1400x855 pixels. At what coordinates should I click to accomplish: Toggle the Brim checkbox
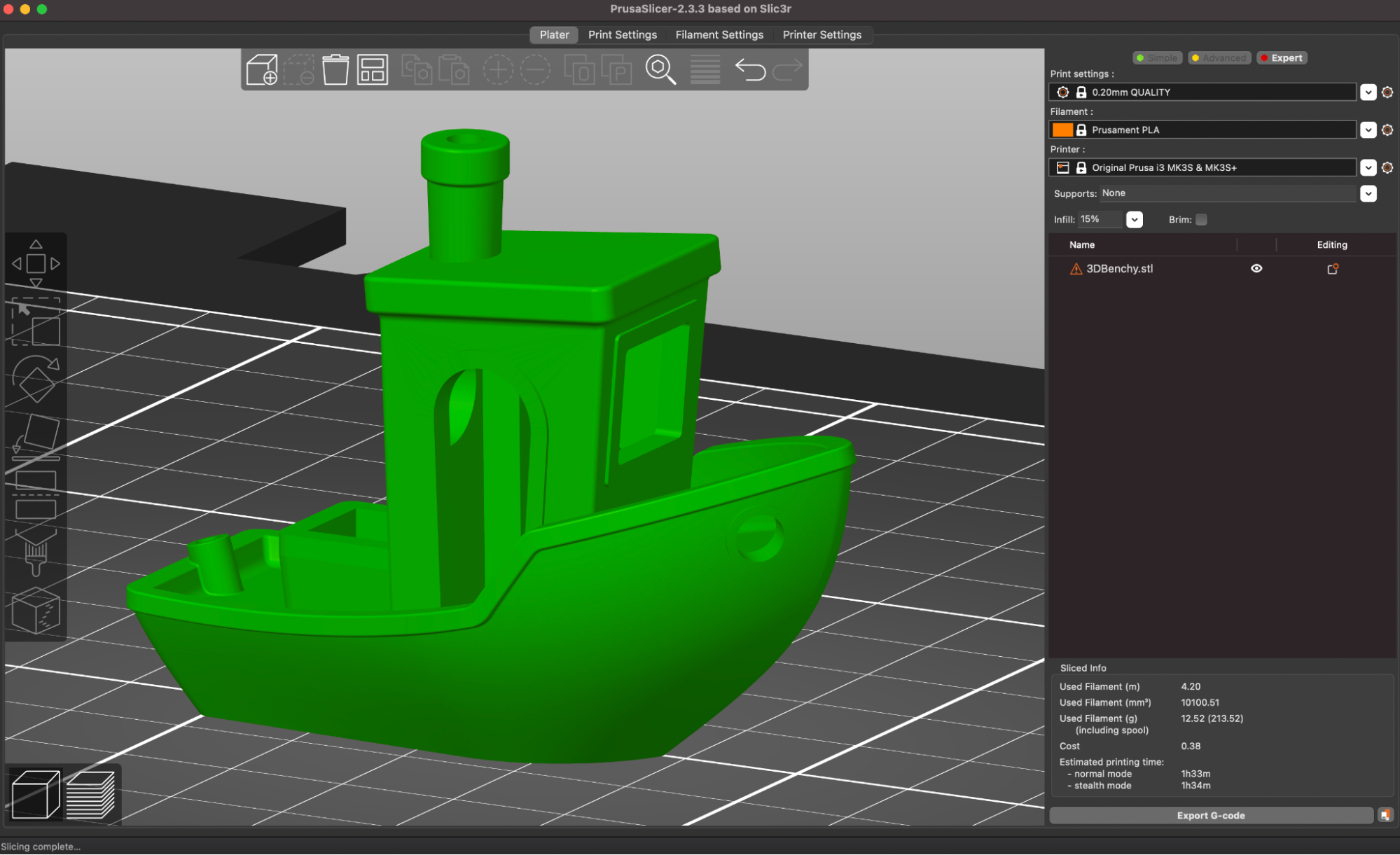tap(1201, 220)
